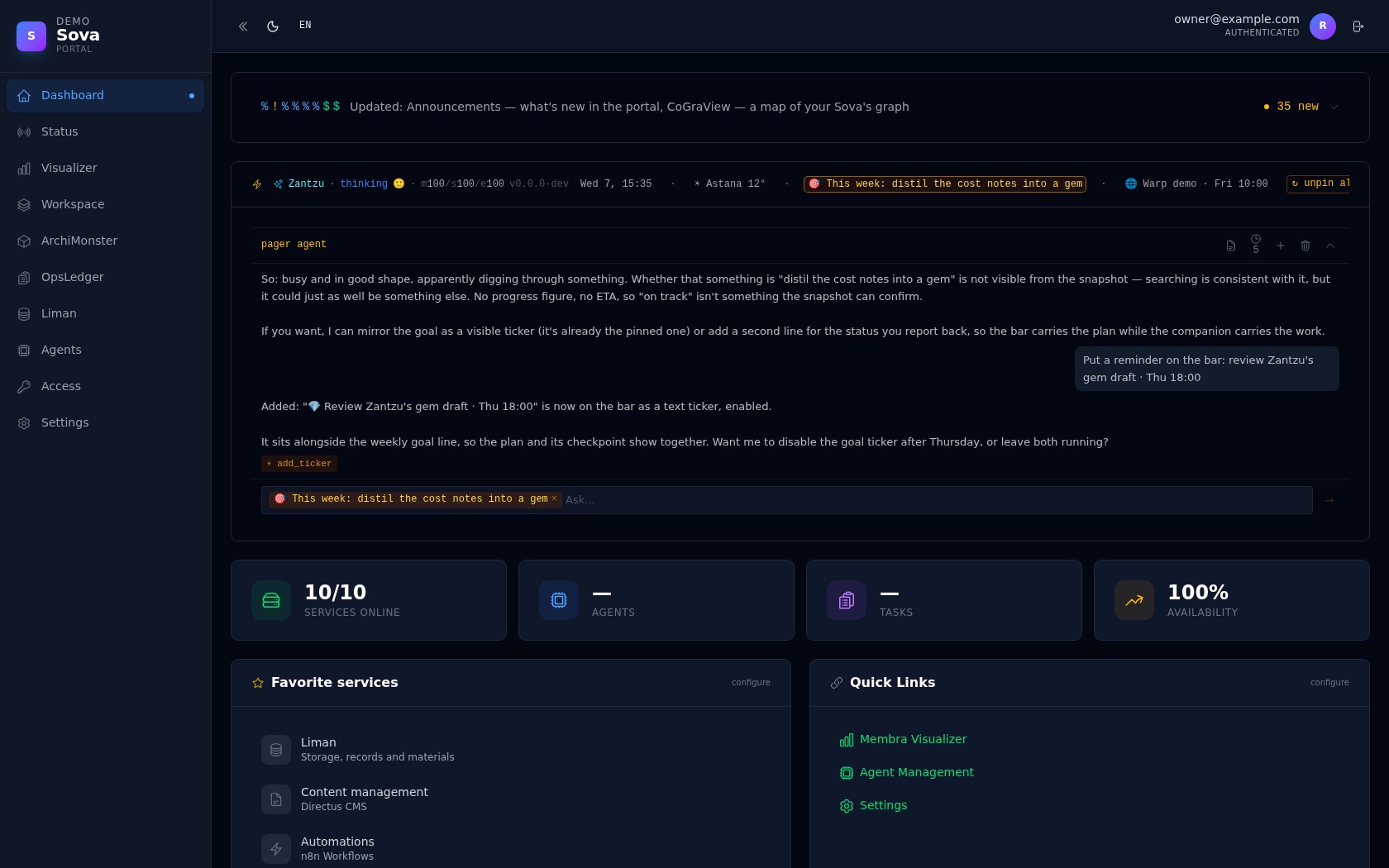
Task: Click the Agents chip icon in the sidebar
Action: click(x=24, y=351)
